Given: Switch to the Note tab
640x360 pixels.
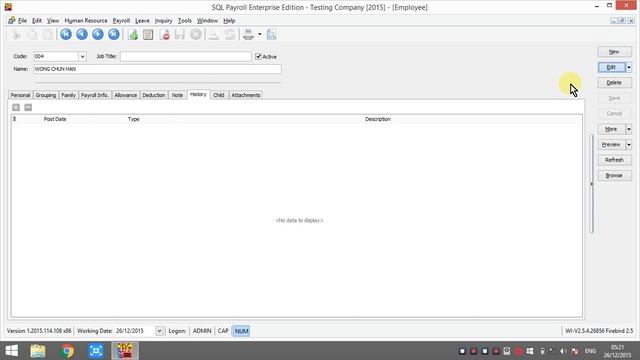Looking at the screenshot, I should [177, 95].
